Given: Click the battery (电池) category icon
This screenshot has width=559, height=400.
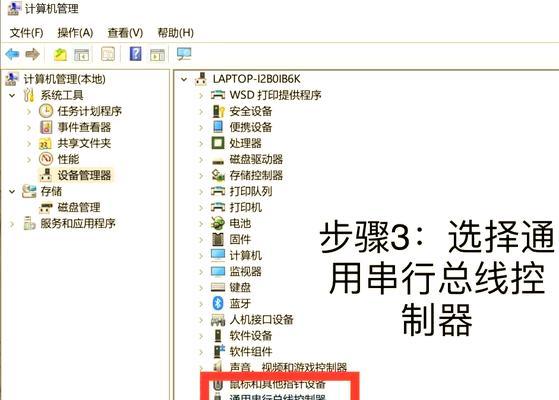Looking at the screenshot, I should (x=218, y=223).
